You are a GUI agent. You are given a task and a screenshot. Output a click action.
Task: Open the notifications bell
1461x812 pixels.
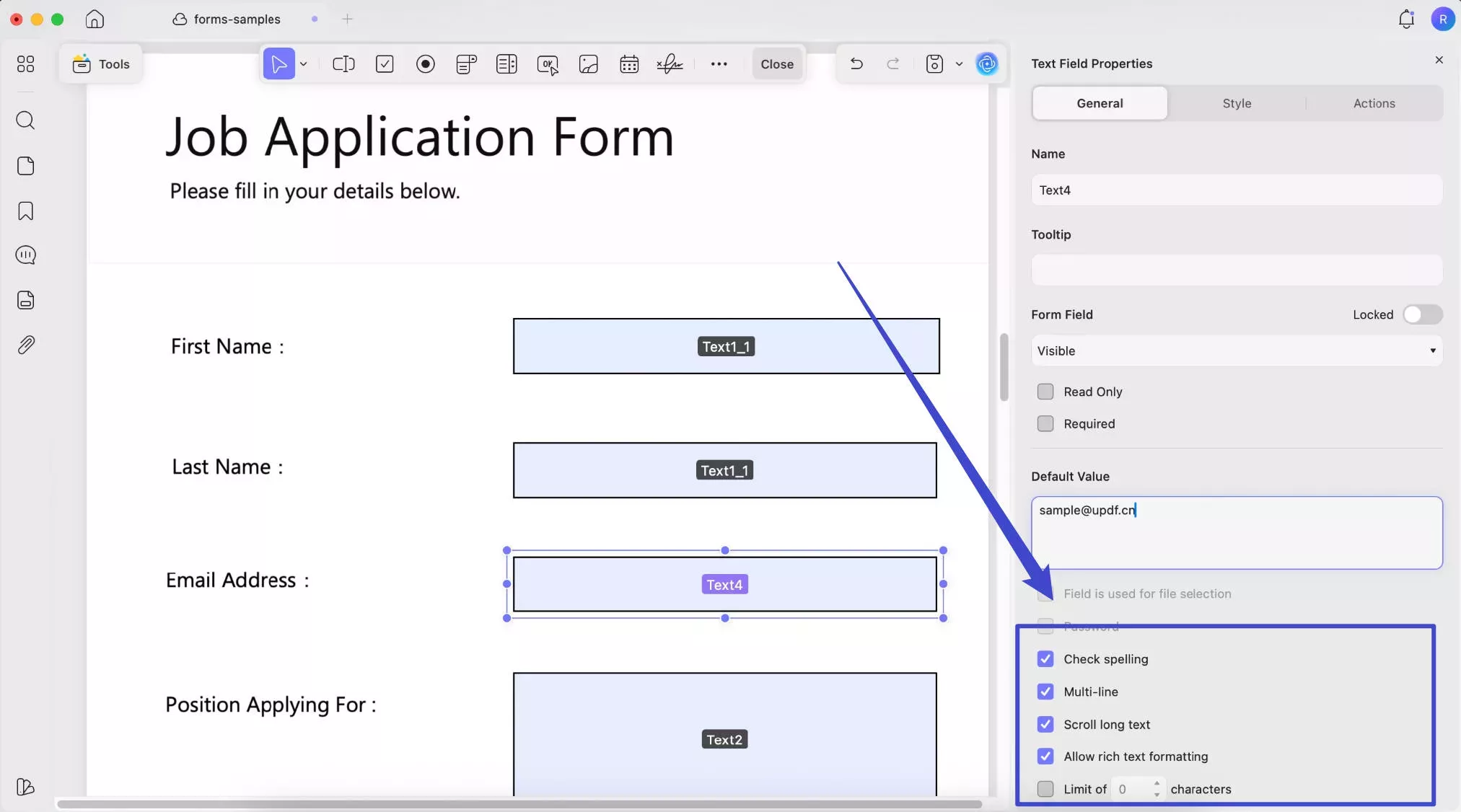(1406, 19)
